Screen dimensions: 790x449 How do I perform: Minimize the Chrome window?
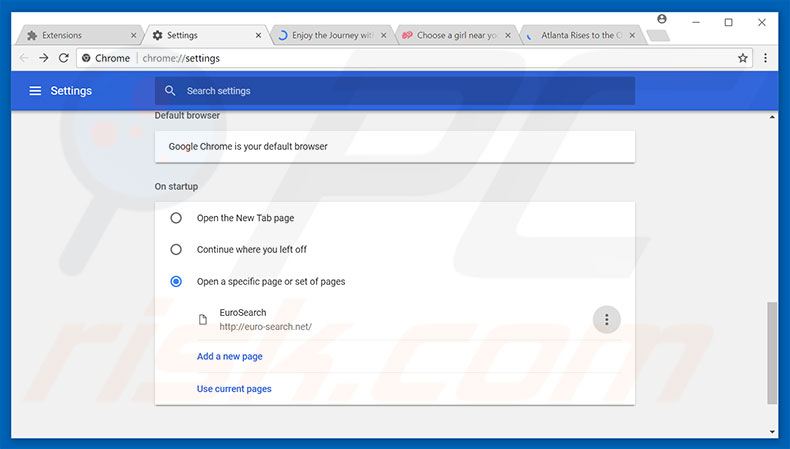coord(696,22)
